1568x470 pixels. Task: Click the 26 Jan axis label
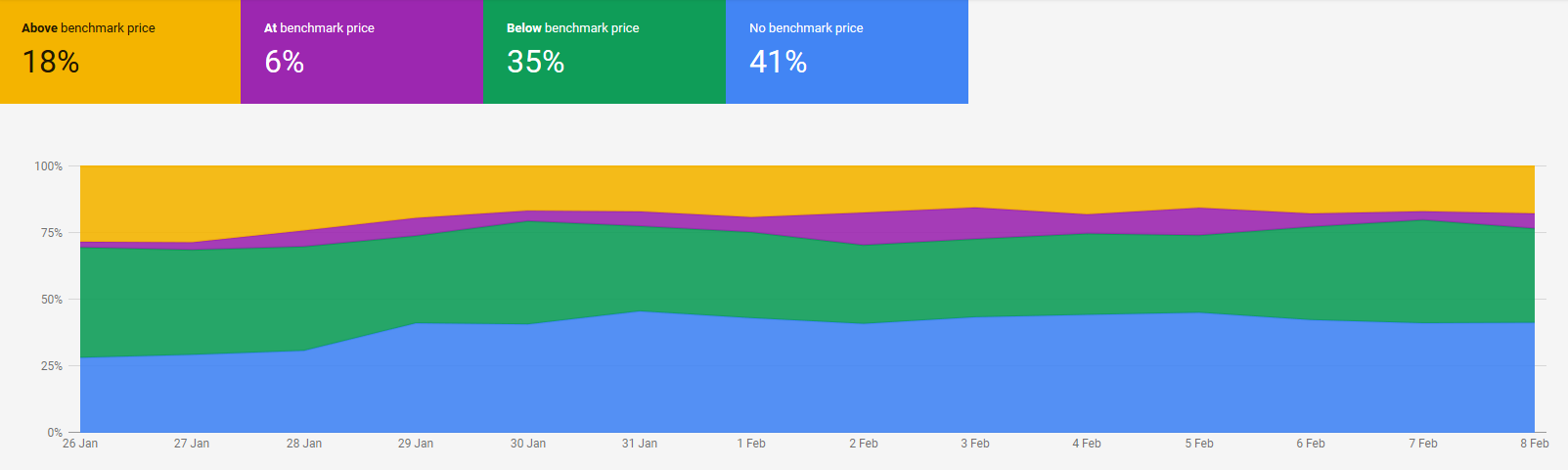(x=80, y=444)
